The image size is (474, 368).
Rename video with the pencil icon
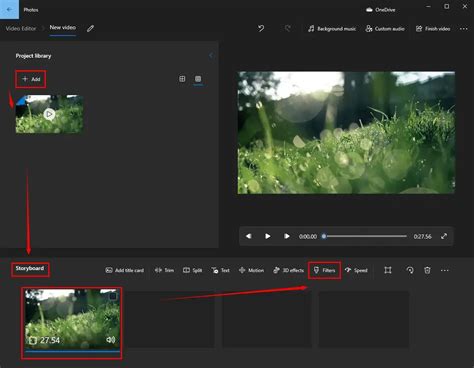tap(90, 29)
